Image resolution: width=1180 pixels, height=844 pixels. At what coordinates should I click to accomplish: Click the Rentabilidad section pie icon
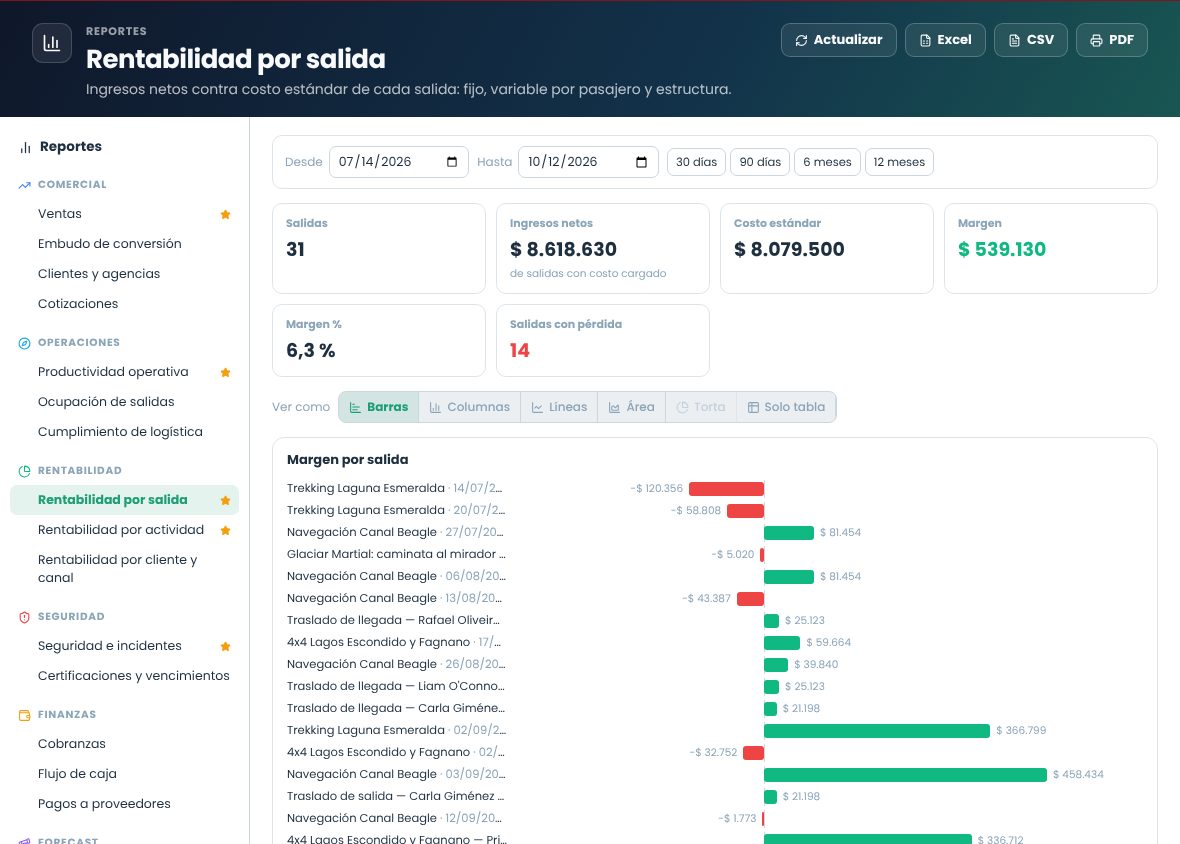coord(24,471)
